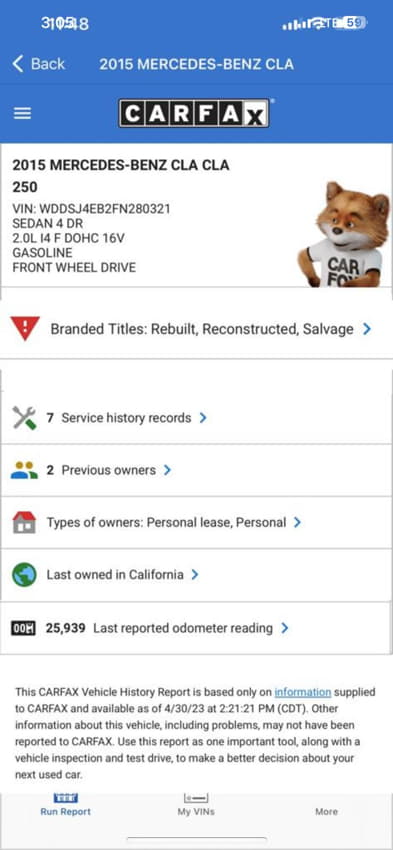Expand Last reported odometer reading chevron

pos(285,628)
